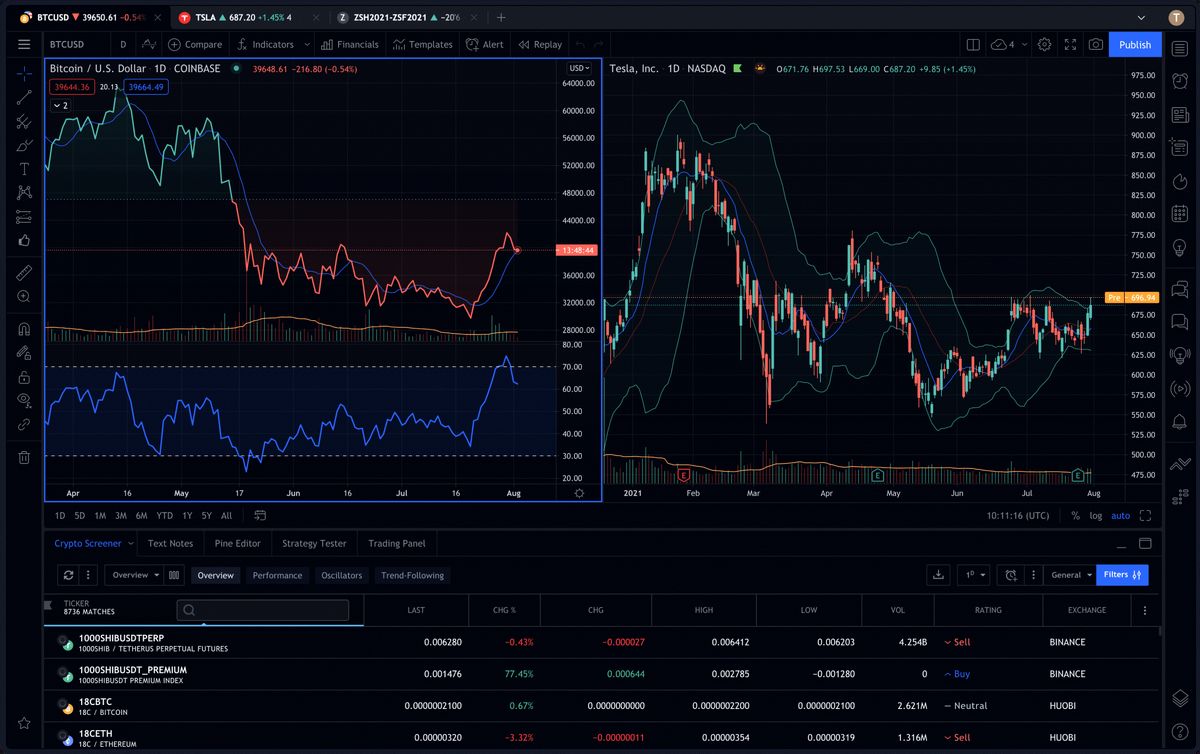Open Financials menu
The image size is (1200, 754).
[350, 44]
